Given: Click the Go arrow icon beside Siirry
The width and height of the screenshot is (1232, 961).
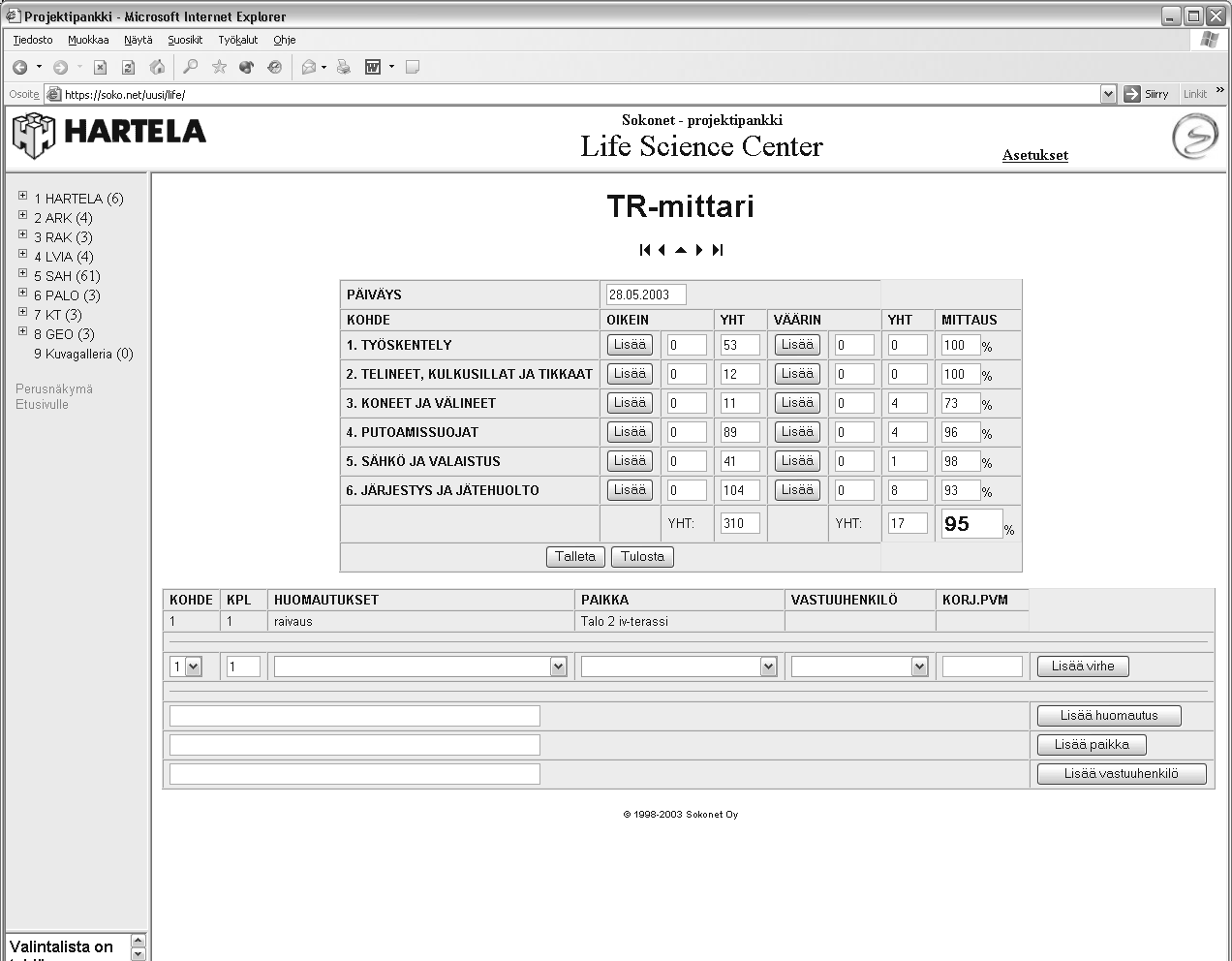Looking at the screenshot, I should coord(1131,94).
